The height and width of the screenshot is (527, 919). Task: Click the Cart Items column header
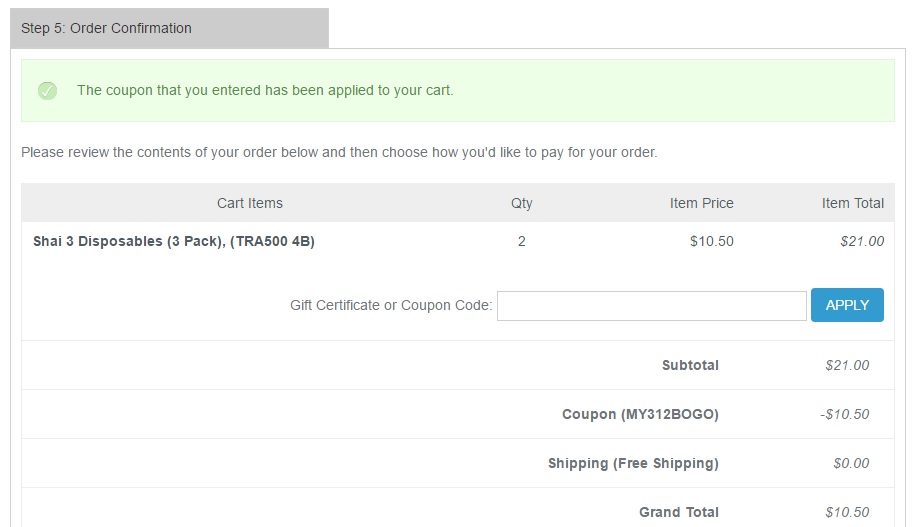click(x=250, y=203)
